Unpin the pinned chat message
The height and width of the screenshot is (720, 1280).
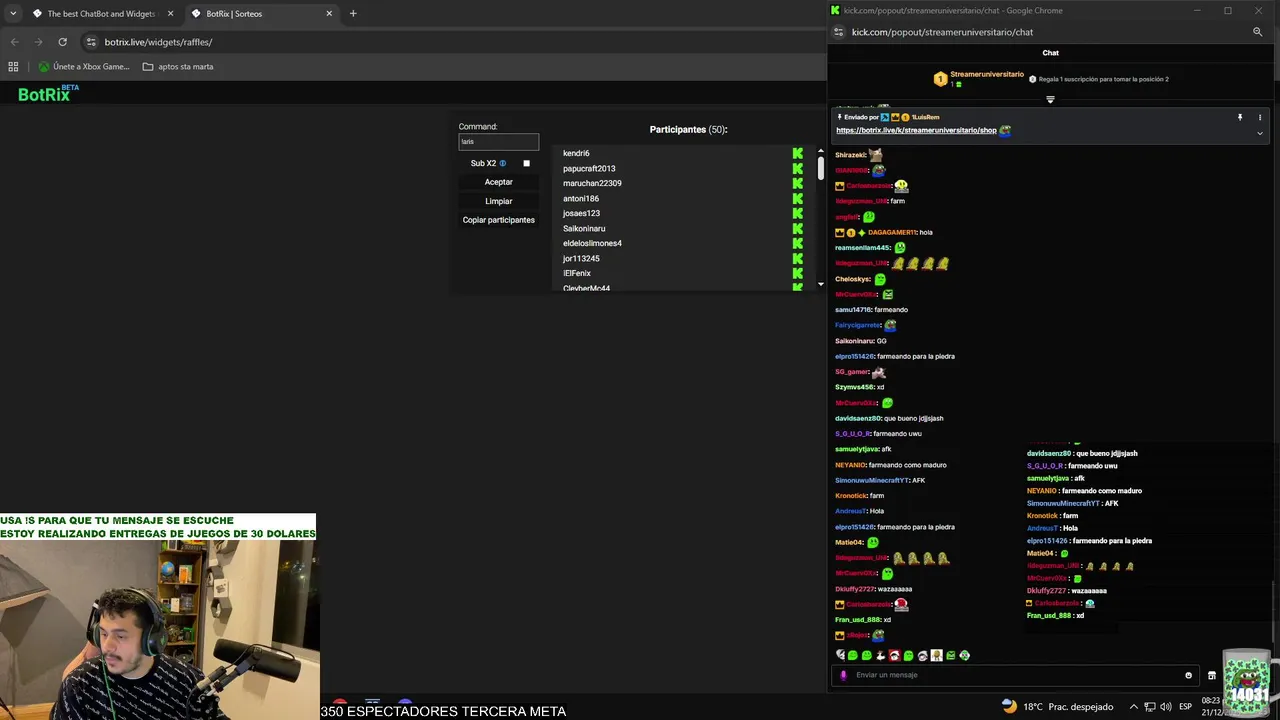pyautogui.click(x=1240, y=118)
